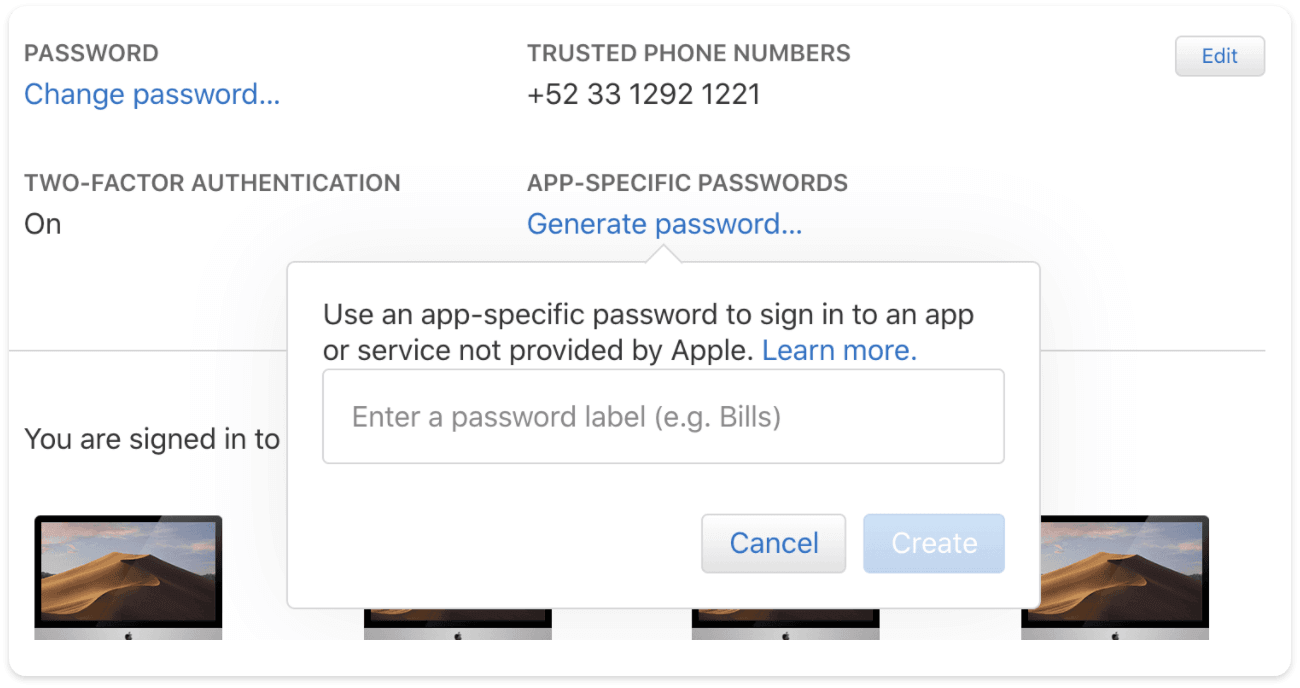The image size is (1300, 688).
Task: Select the third iMac partly hidden by popover
Action: (785, 624)
